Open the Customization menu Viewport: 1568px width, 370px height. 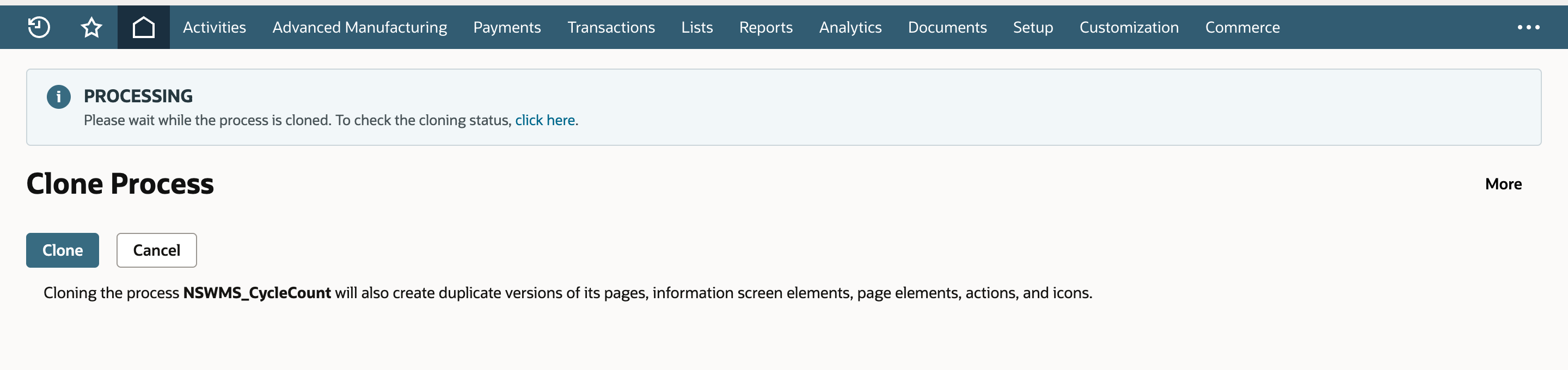point(1129,27)
